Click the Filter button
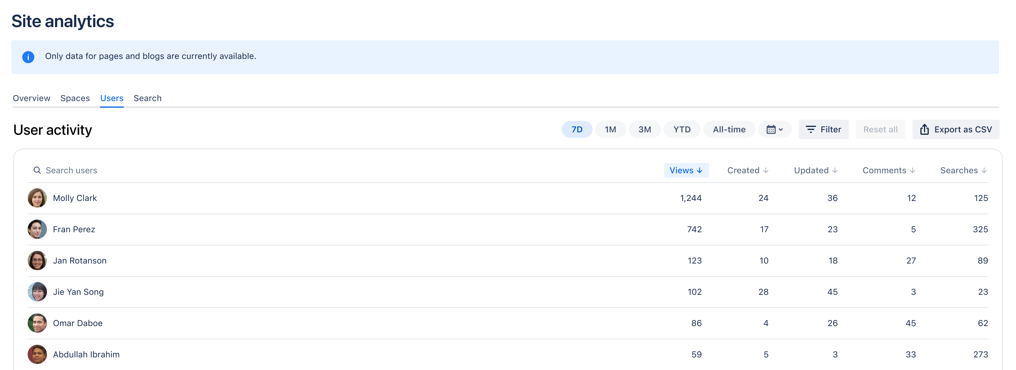 click(824, 130)
